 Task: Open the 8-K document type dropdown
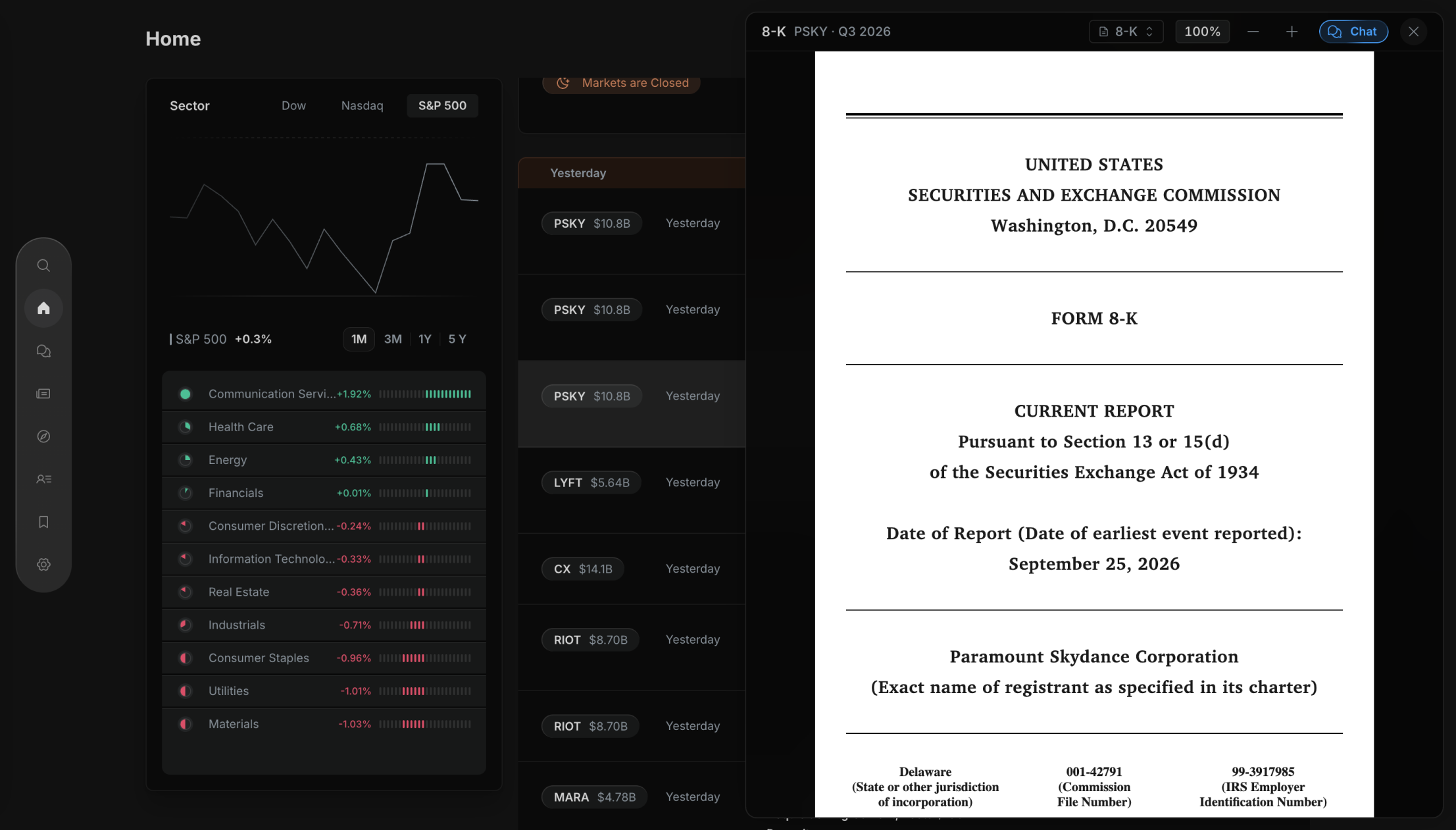click(x=1126, y=32)
